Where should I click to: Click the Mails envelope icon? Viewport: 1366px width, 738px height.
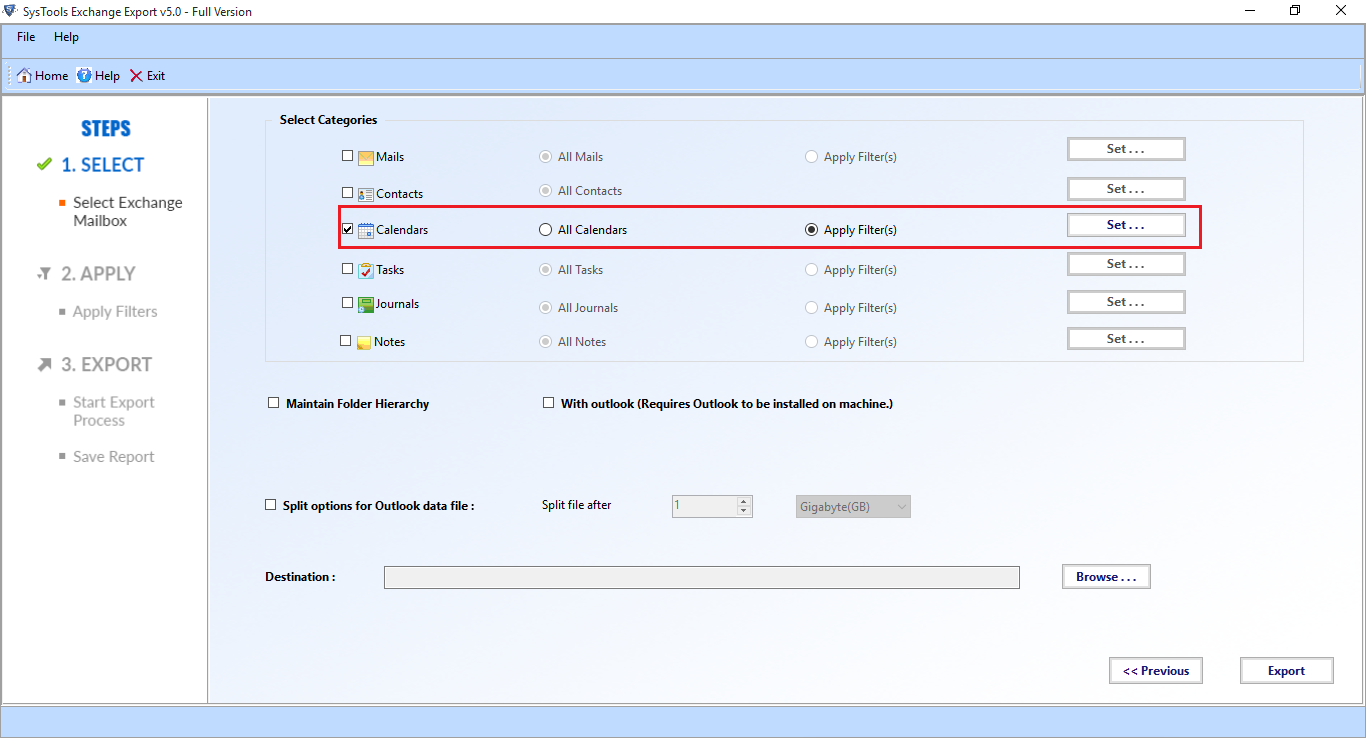coord(366,157)
